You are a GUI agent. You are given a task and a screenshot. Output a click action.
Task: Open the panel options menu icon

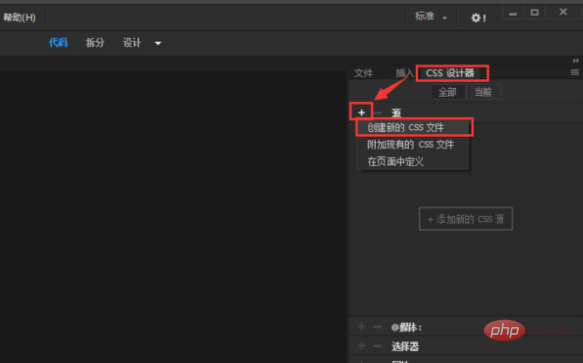pyautogui.click(x=575, y=72)
